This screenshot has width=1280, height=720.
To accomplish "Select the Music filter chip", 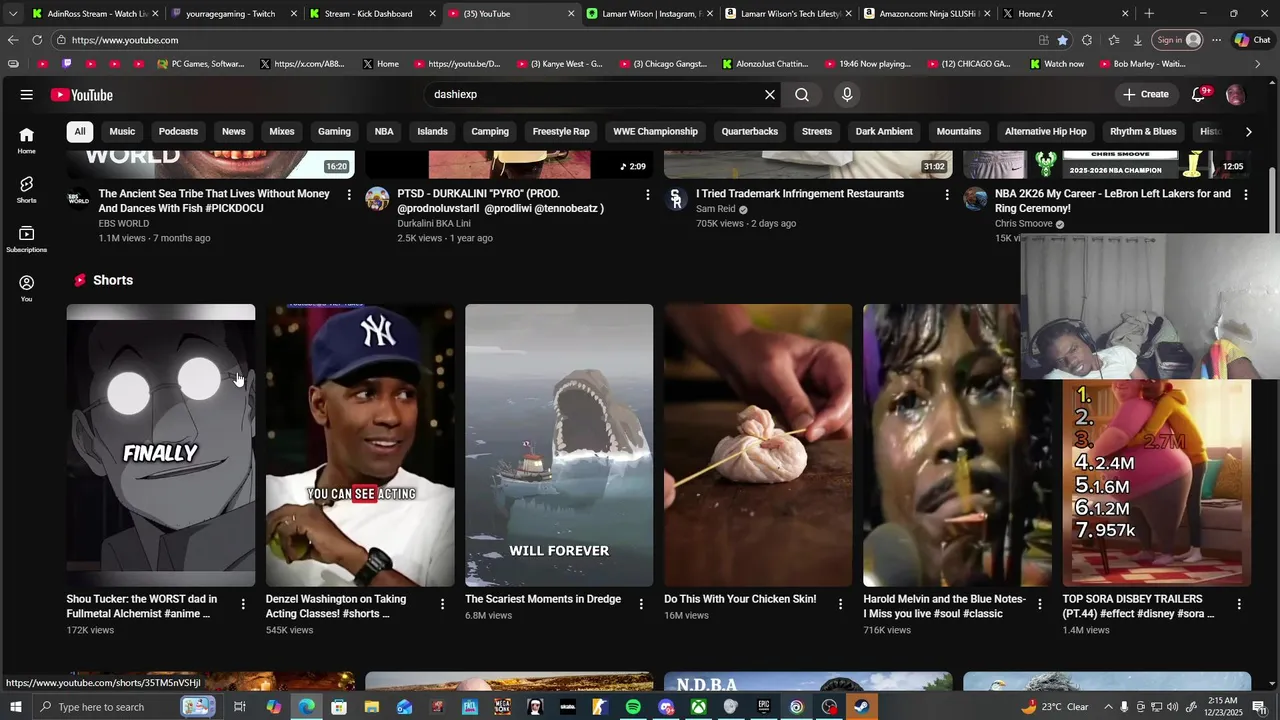I will [122, 132].
